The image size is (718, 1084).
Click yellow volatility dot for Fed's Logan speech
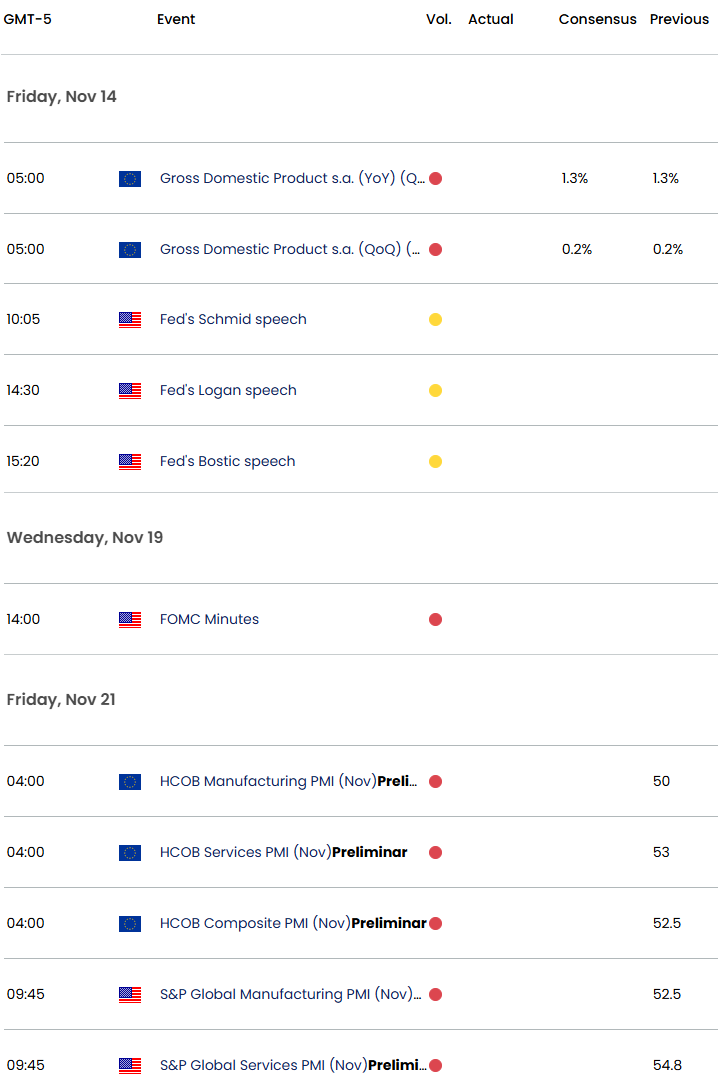(436, 391)
